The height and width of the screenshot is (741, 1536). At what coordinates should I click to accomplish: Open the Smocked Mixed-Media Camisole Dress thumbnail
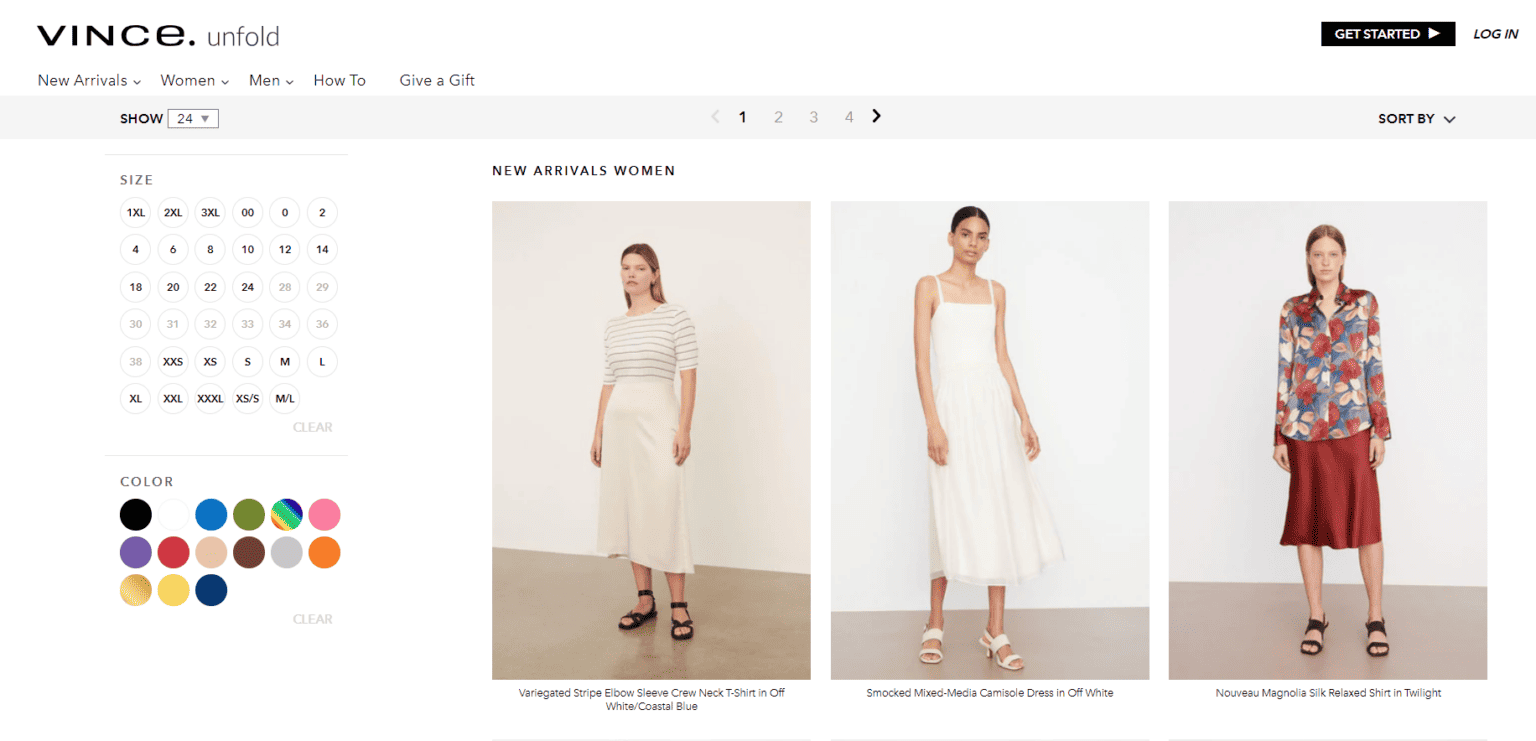click(x=989, y=440)
